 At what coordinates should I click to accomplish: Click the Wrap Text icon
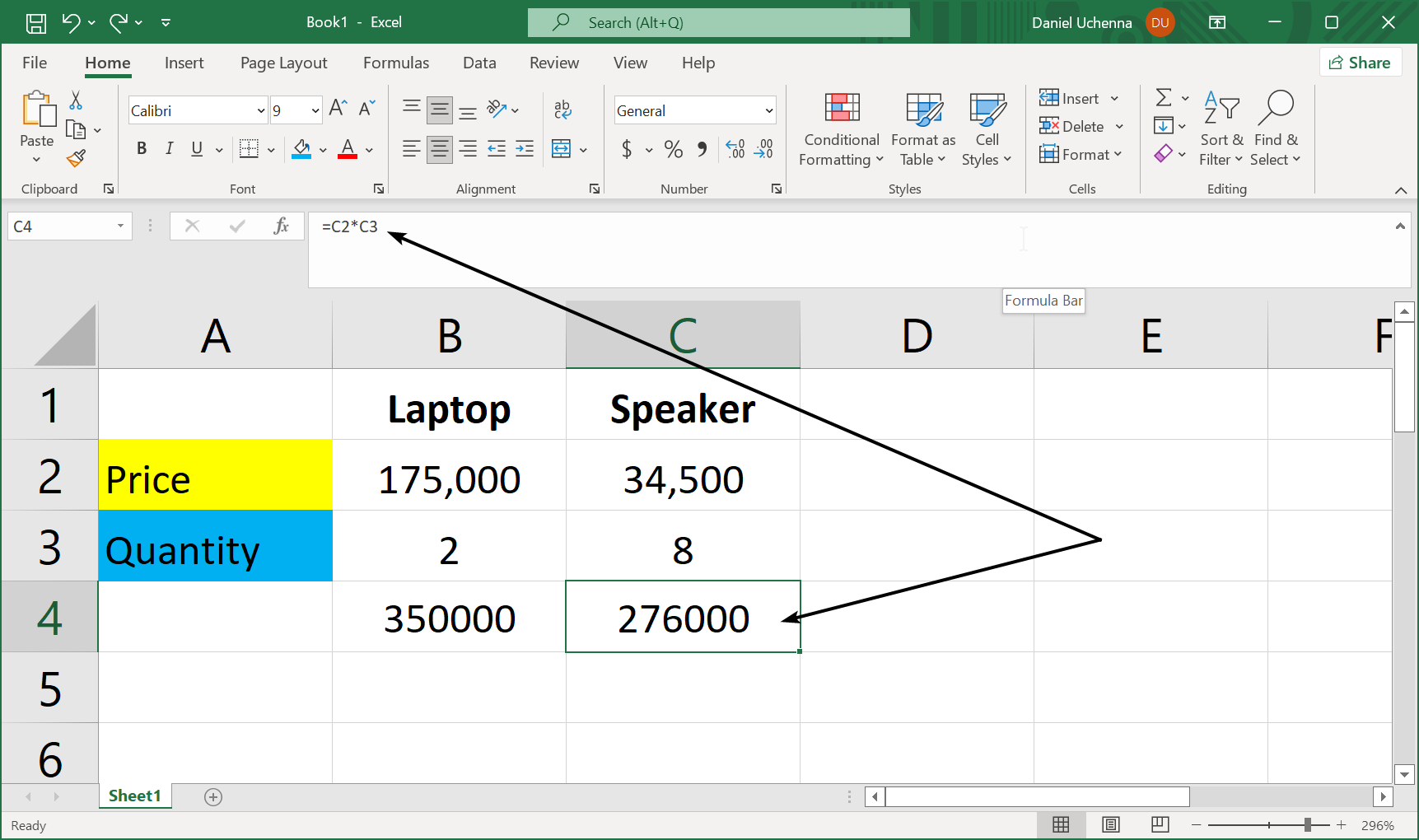pos(562,110)
